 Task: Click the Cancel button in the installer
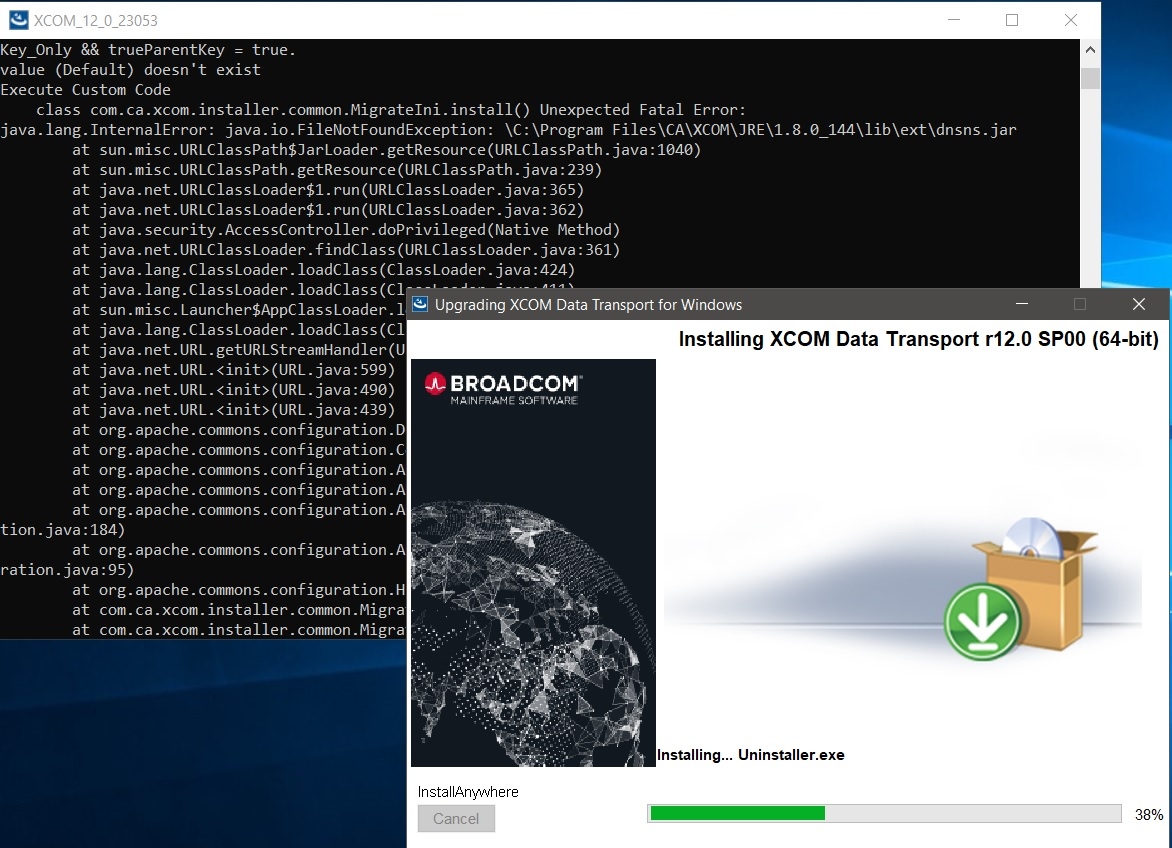click(x=456, y=819)
